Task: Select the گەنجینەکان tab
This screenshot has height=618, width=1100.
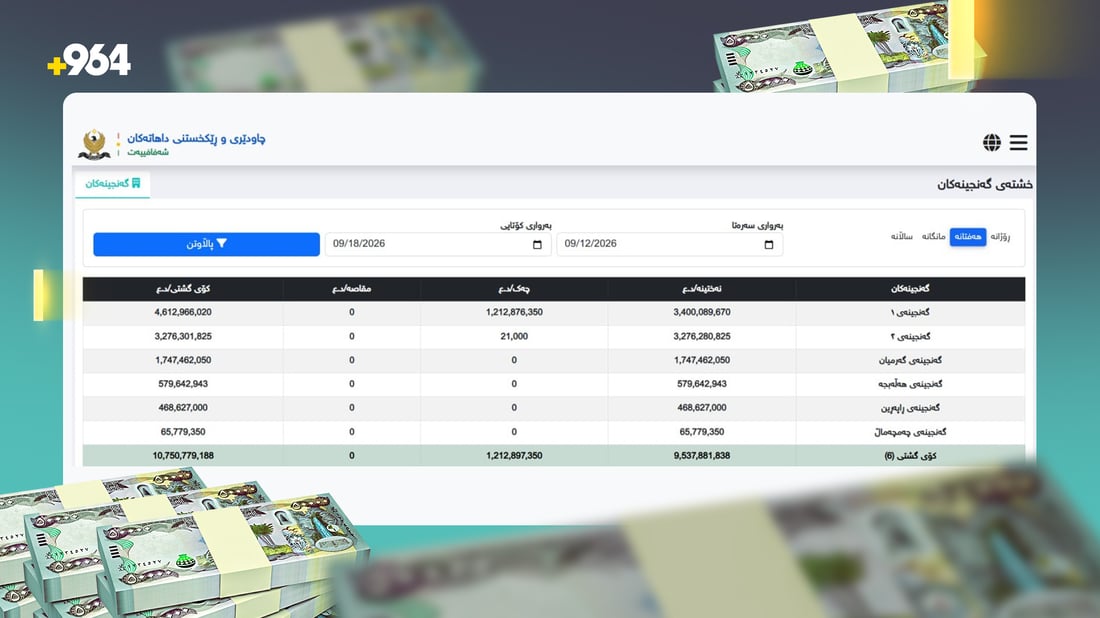Action: coord(113,184)
